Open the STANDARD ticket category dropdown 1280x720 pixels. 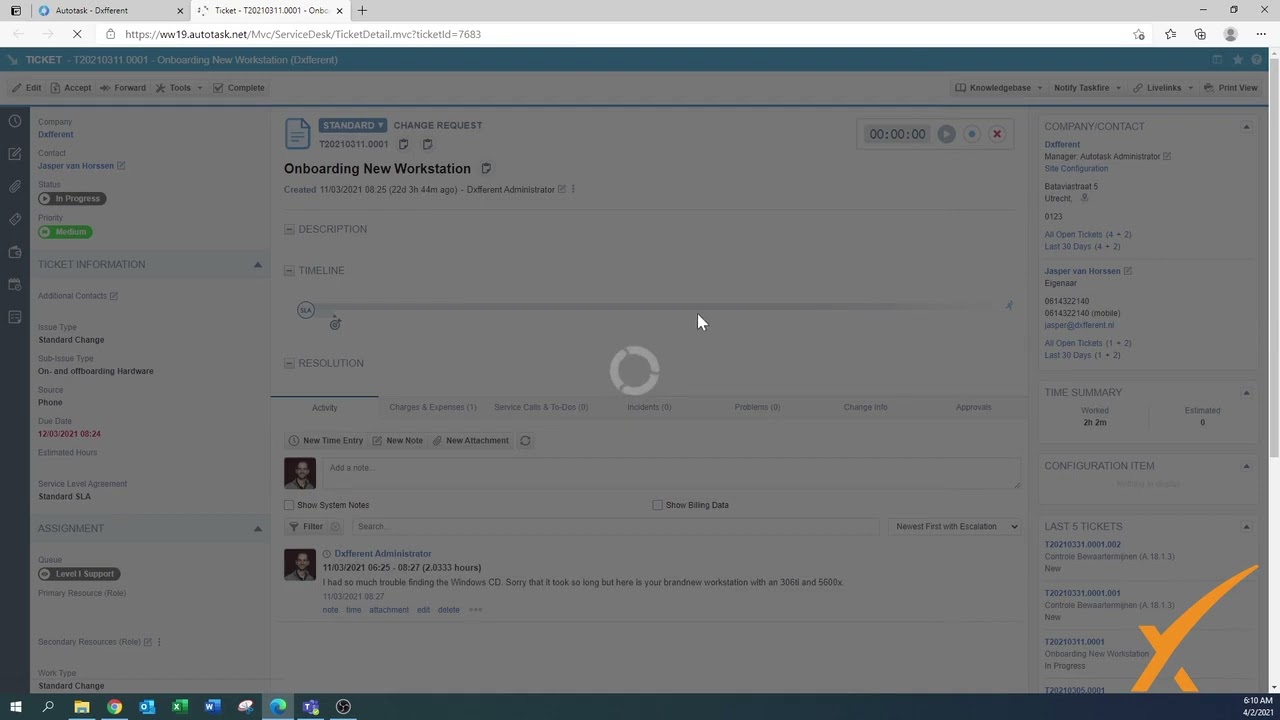[353, 126]
